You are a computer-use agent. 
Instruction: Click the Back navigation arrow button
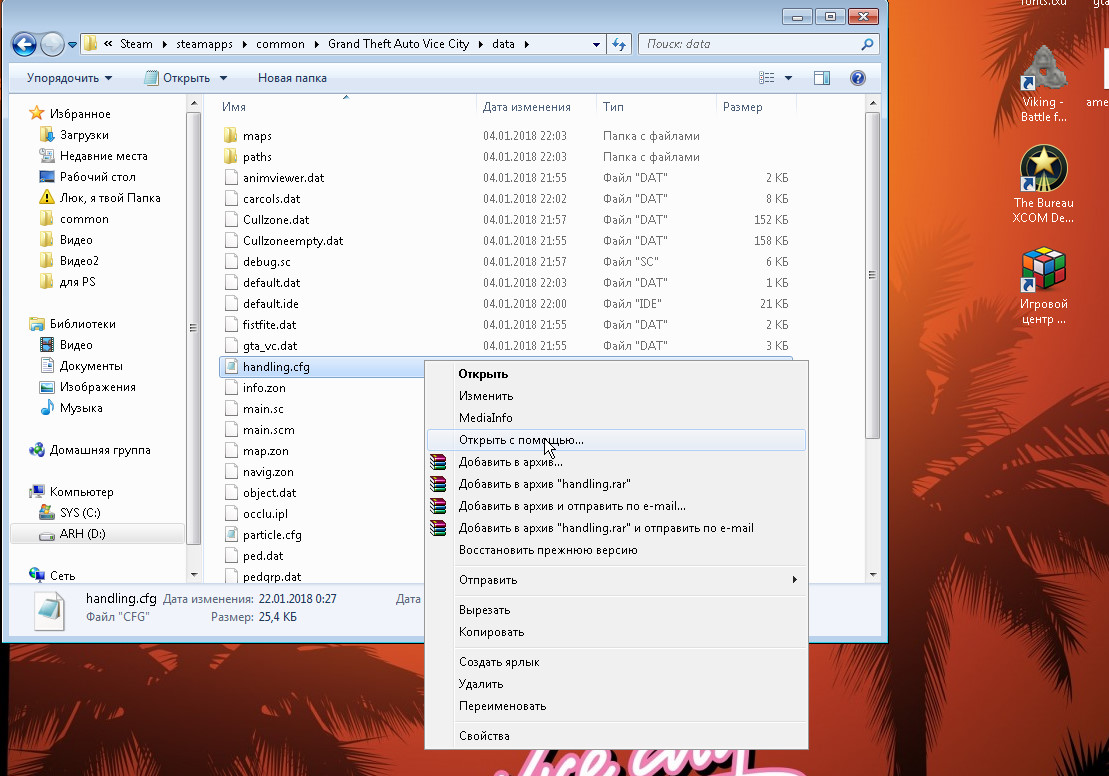24,45
